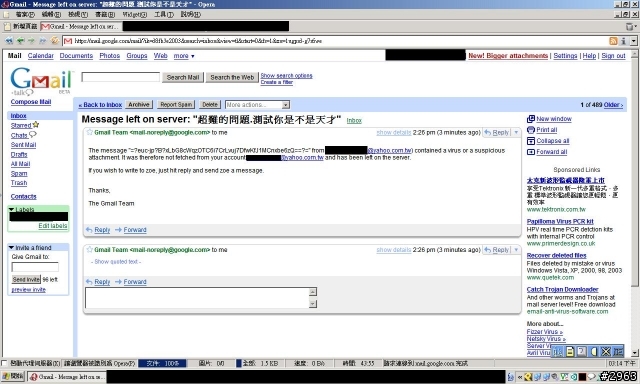Open the Windows Start button

[x=13, y=376]
